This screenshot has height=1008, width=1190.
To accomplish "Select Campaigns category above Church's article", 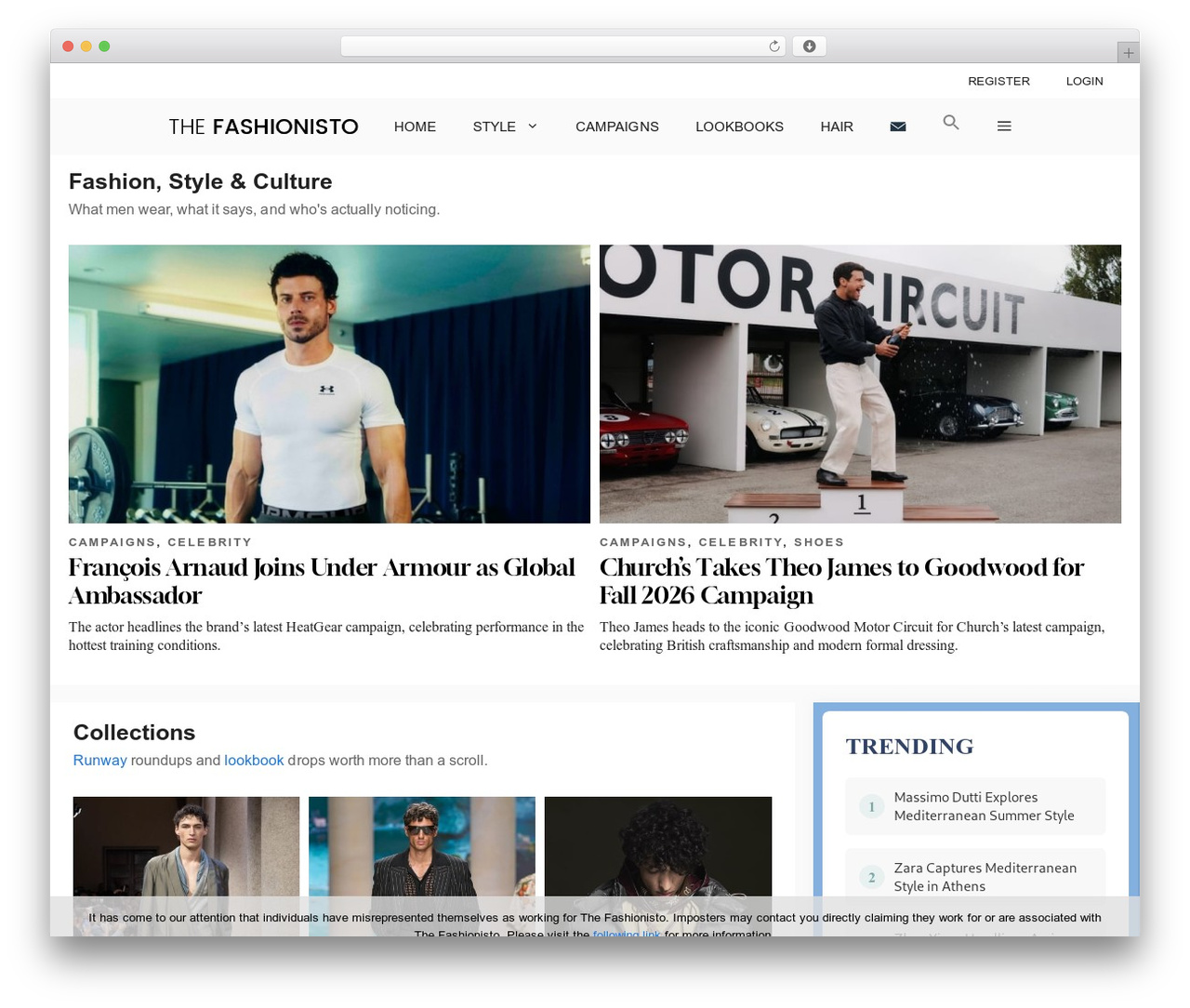I will tap(643, 542).
